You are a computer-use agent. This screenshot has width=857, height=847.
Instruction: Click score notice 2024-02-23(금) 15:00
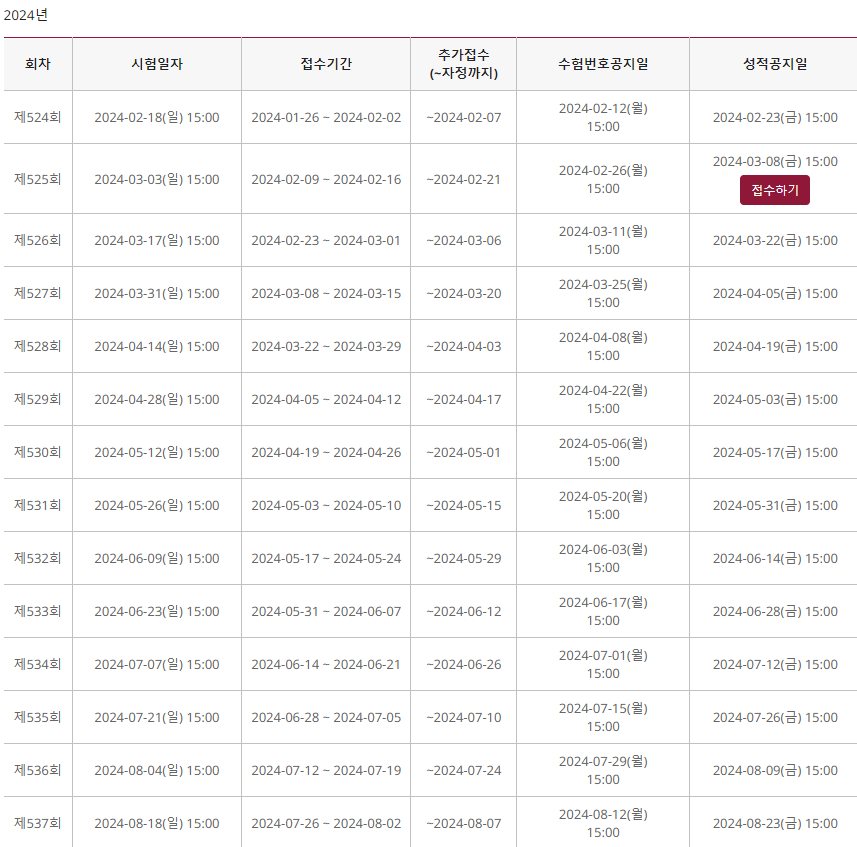coord(775,117)
